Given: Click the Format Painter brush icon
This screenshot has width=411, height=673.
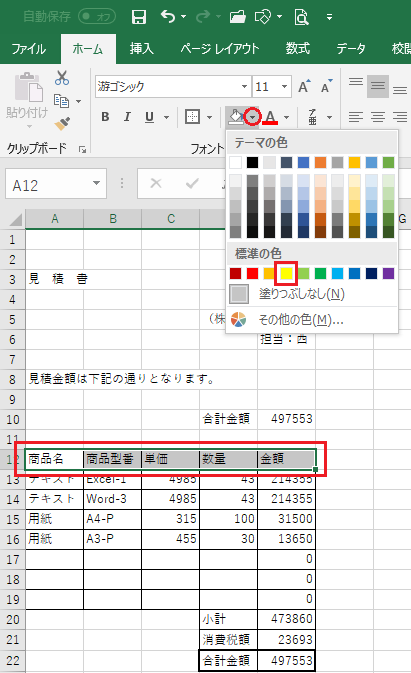Looking at the screenshot, I should click(x=62, y=123).
